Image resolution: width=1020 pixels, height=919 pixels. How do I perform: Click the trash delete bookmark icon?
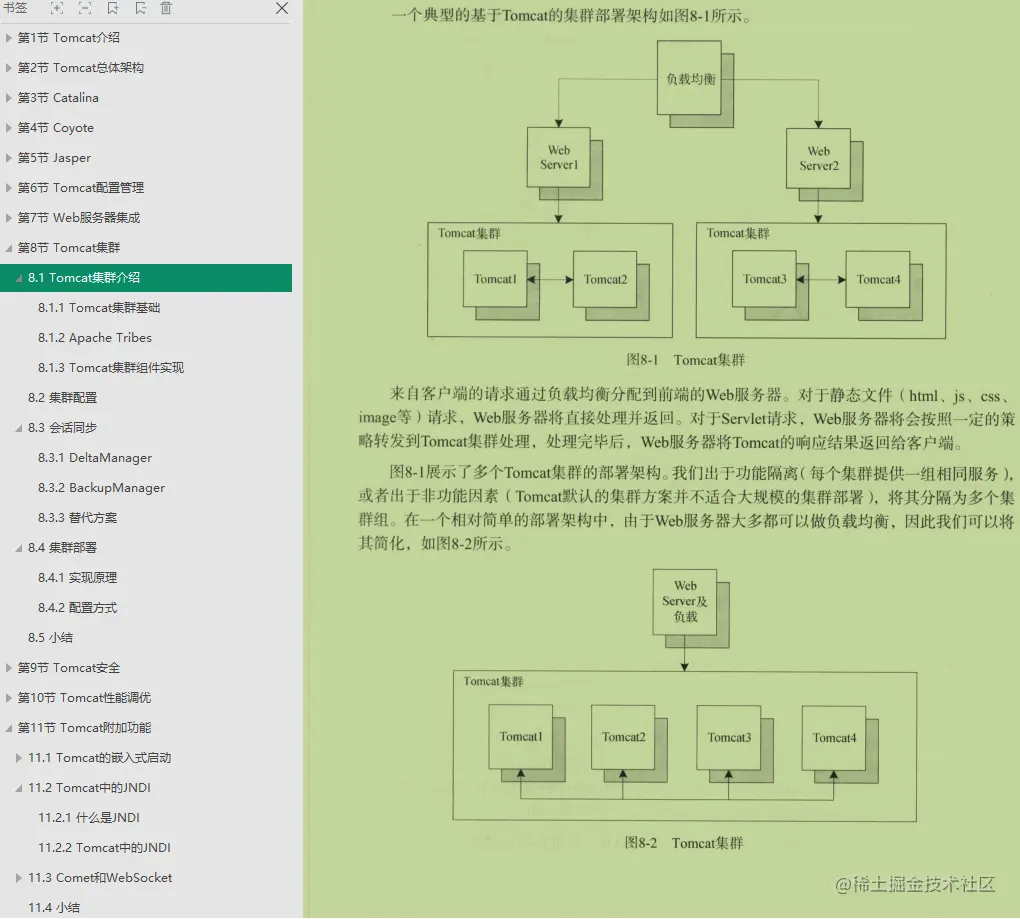[167, 8]
